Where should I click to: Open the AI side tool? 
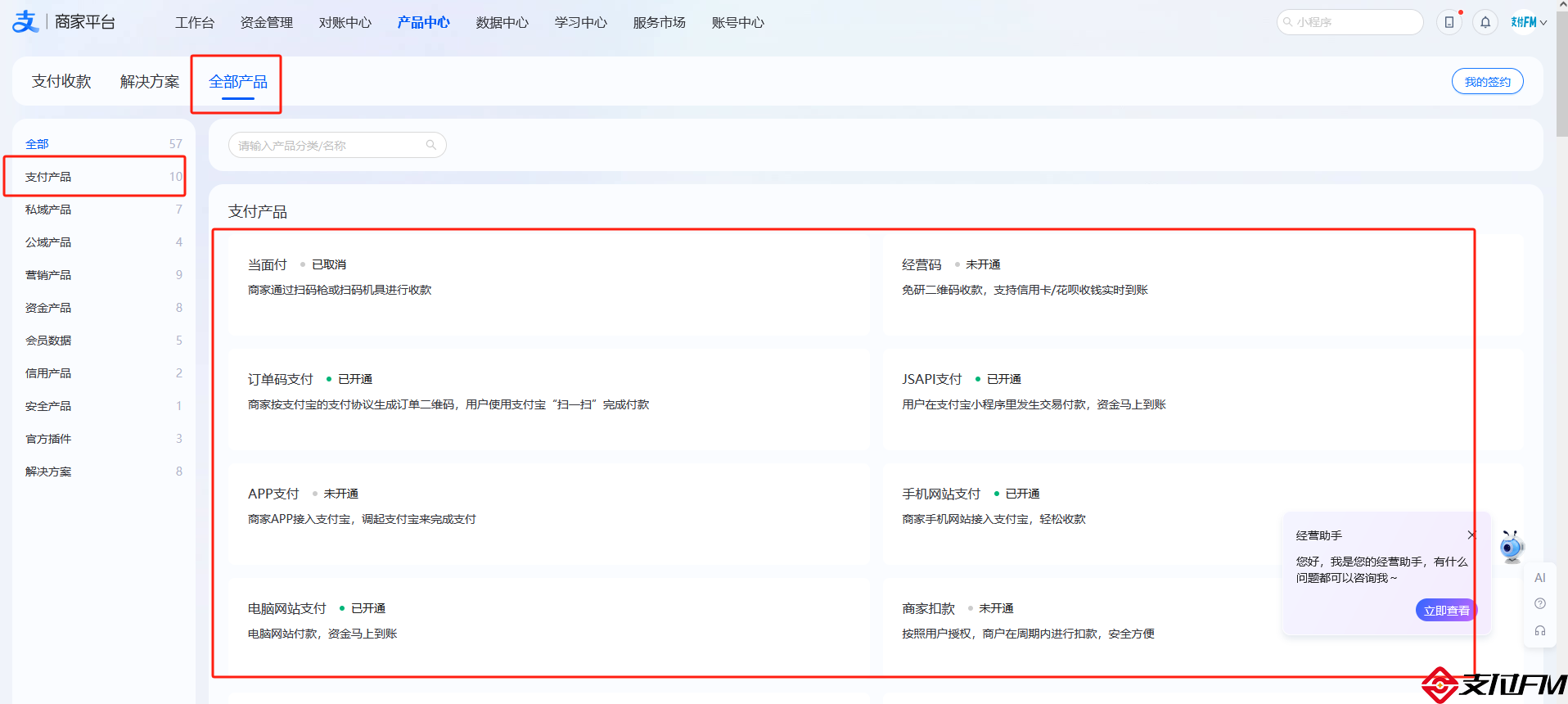click(1539, 577)
